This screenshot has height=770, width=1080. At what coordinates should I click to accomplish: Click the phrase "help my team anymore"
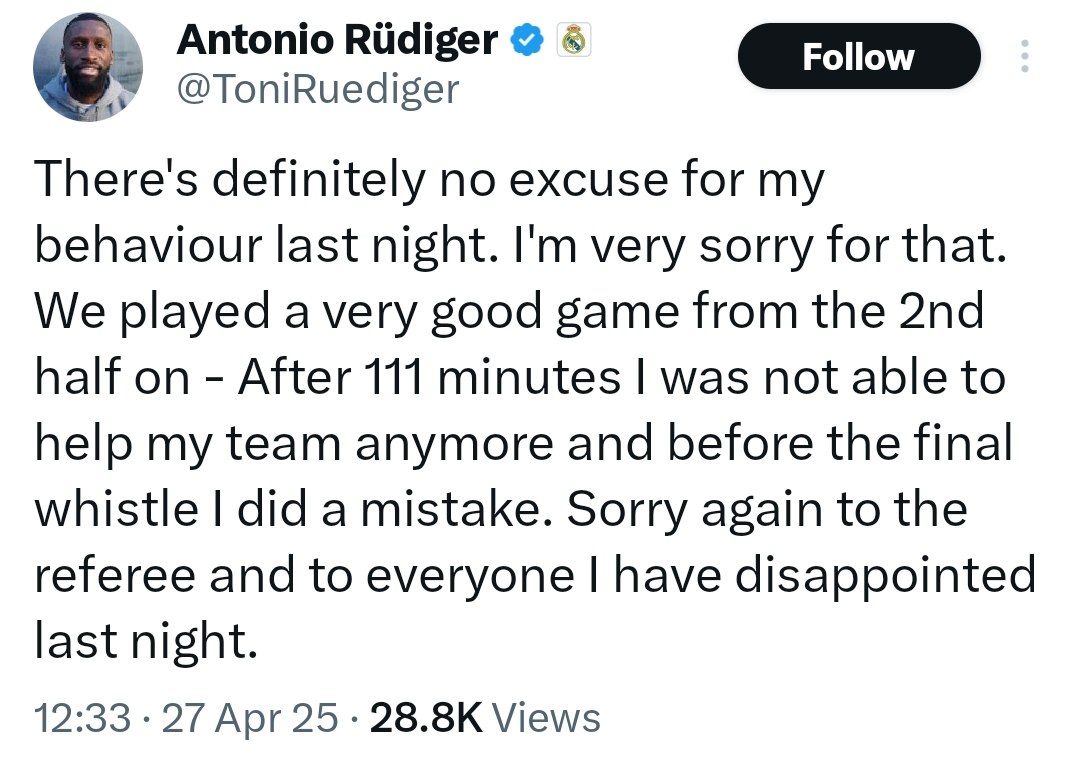(294, 443)
